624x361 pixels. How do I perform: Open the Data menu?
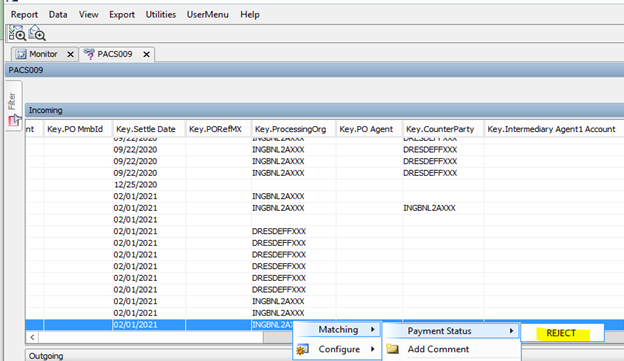point(58,15)
